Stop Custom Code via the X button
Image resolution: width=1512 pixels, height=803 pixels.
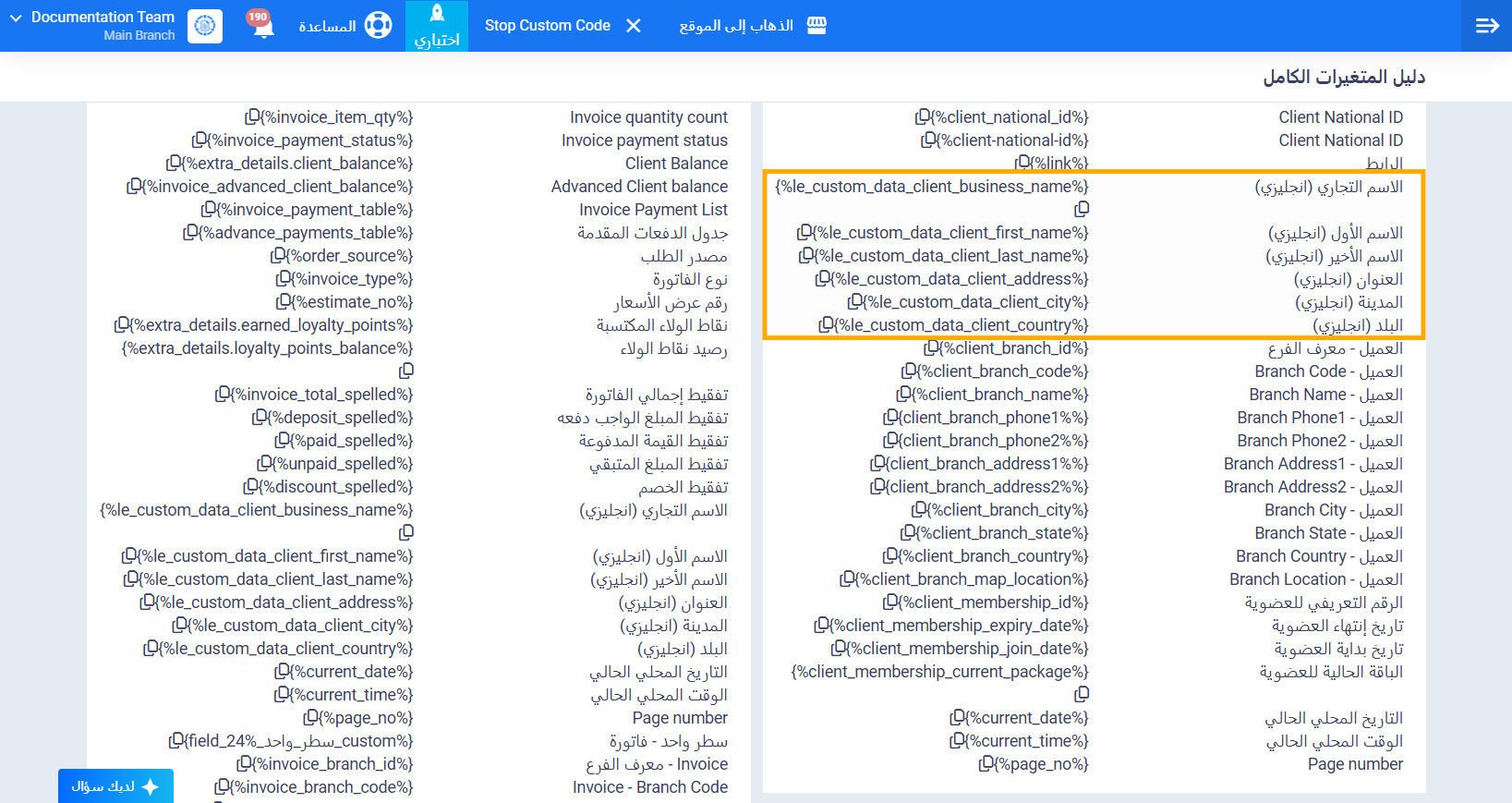pos(634,26)
